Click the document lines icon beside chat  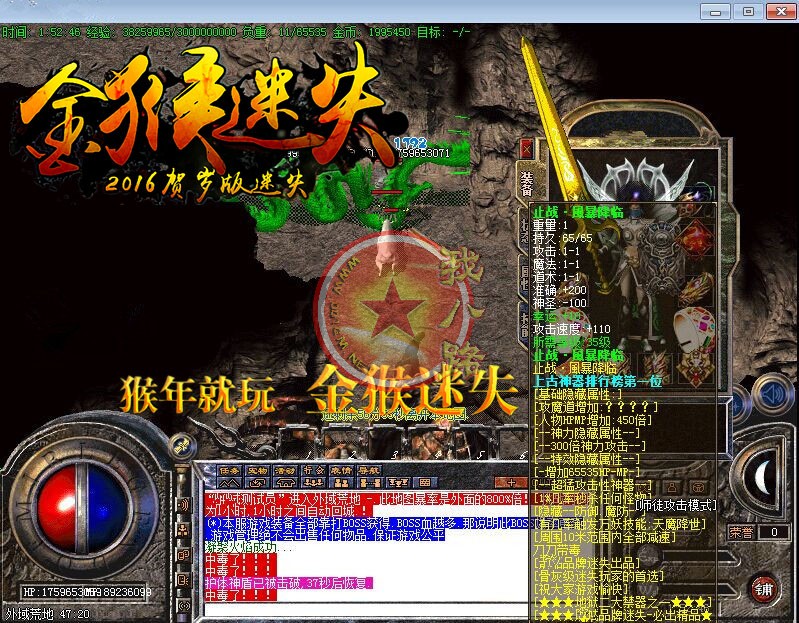click(183, 580)
